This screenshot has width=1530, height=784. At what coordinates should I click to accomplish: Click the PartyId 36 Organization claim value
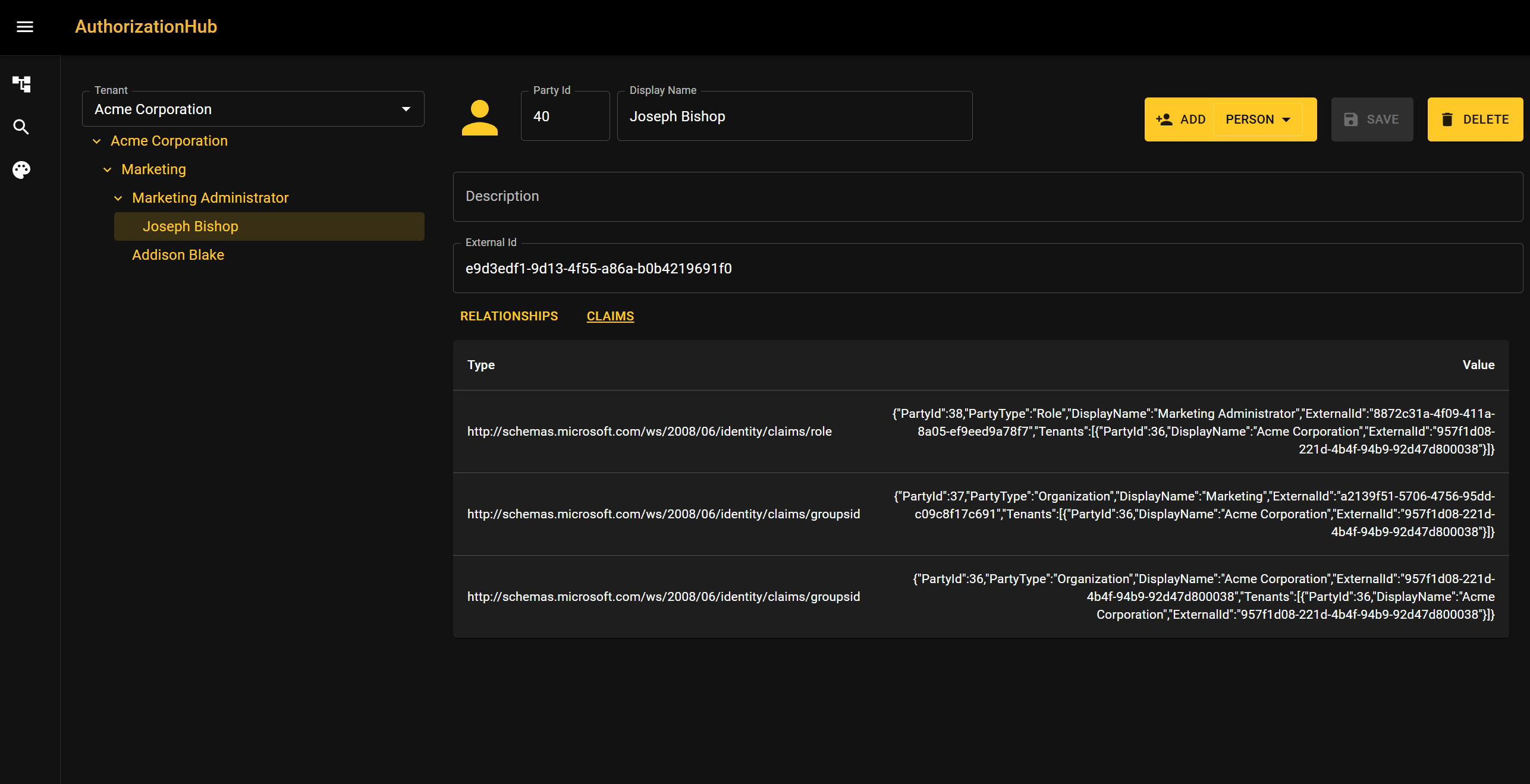(x=1204, y=597)
